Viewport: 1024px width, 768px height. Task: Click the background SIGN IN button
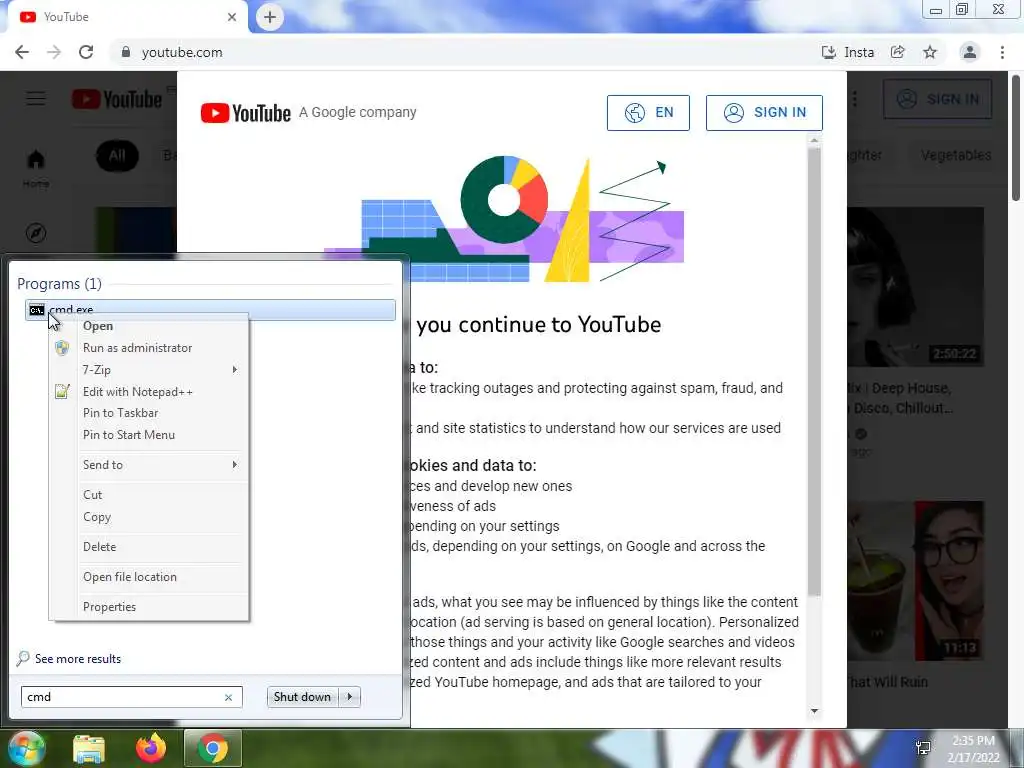[x=938, y=99]
